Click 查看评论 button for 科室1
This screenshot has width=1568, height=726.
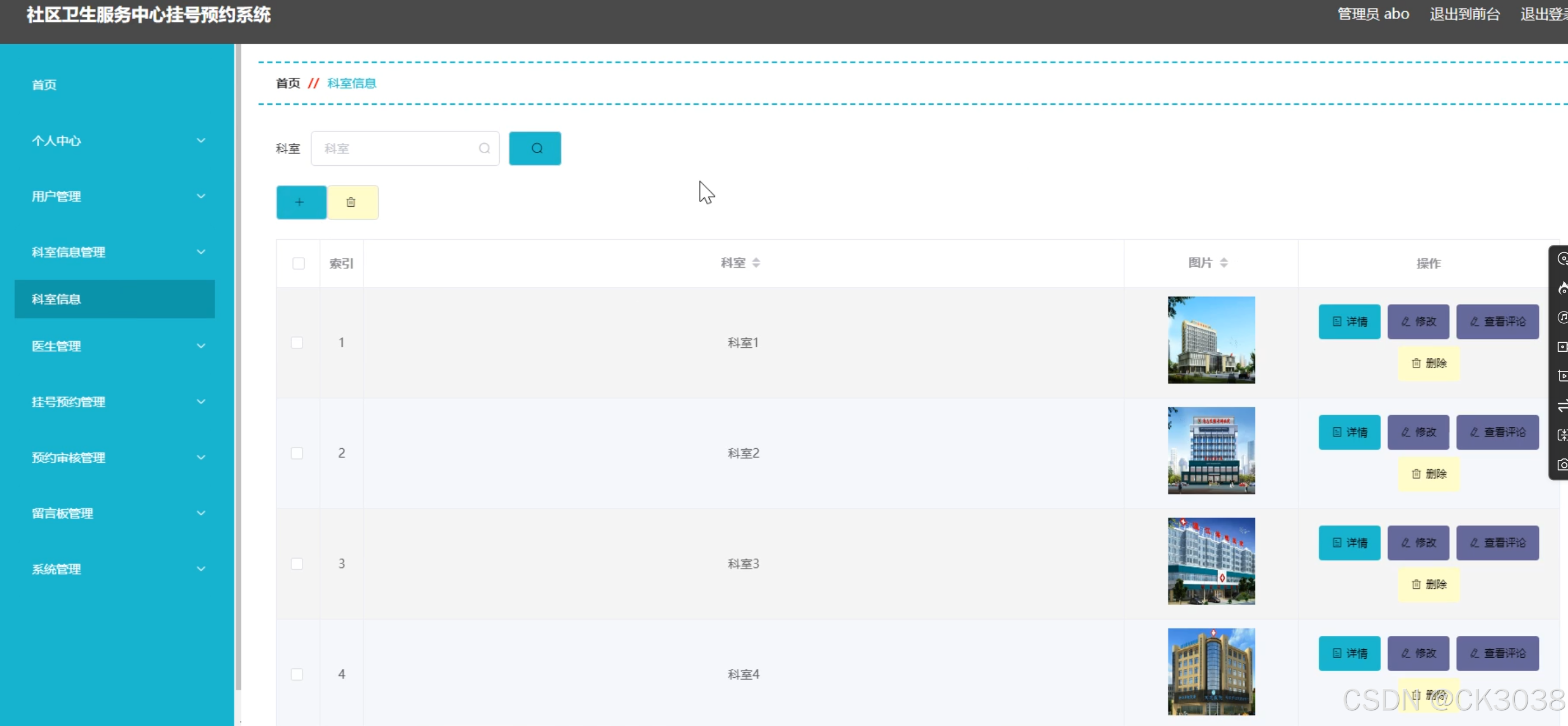[1497, 322]
